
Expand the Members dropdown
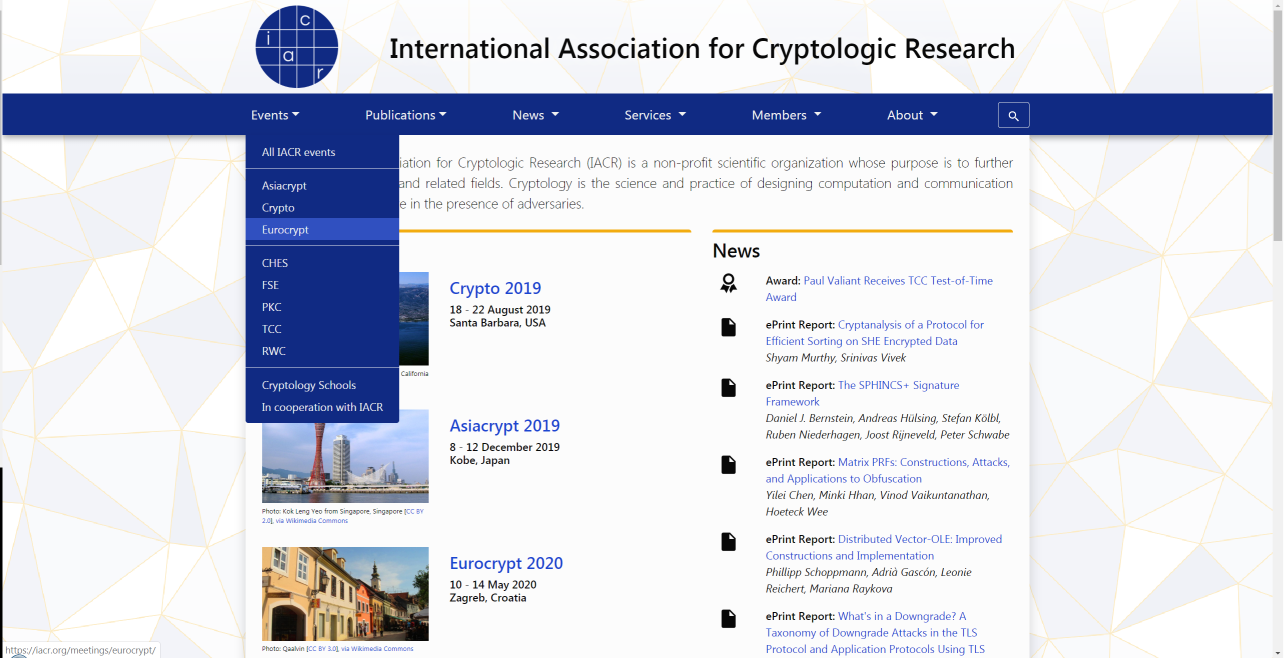pyautogui.click(x=785, y=114)
